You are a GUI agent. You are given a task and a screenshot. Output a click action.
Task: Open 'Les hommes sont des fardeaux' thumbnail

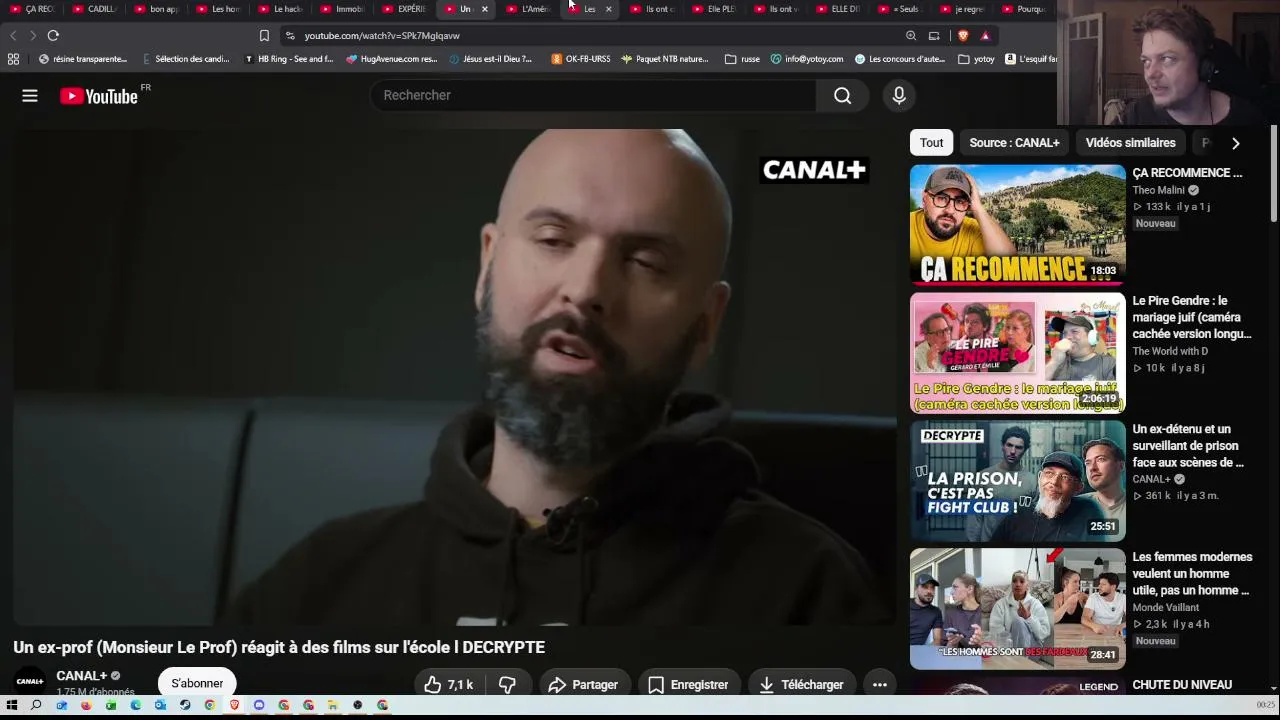[x=1017, y=609]
